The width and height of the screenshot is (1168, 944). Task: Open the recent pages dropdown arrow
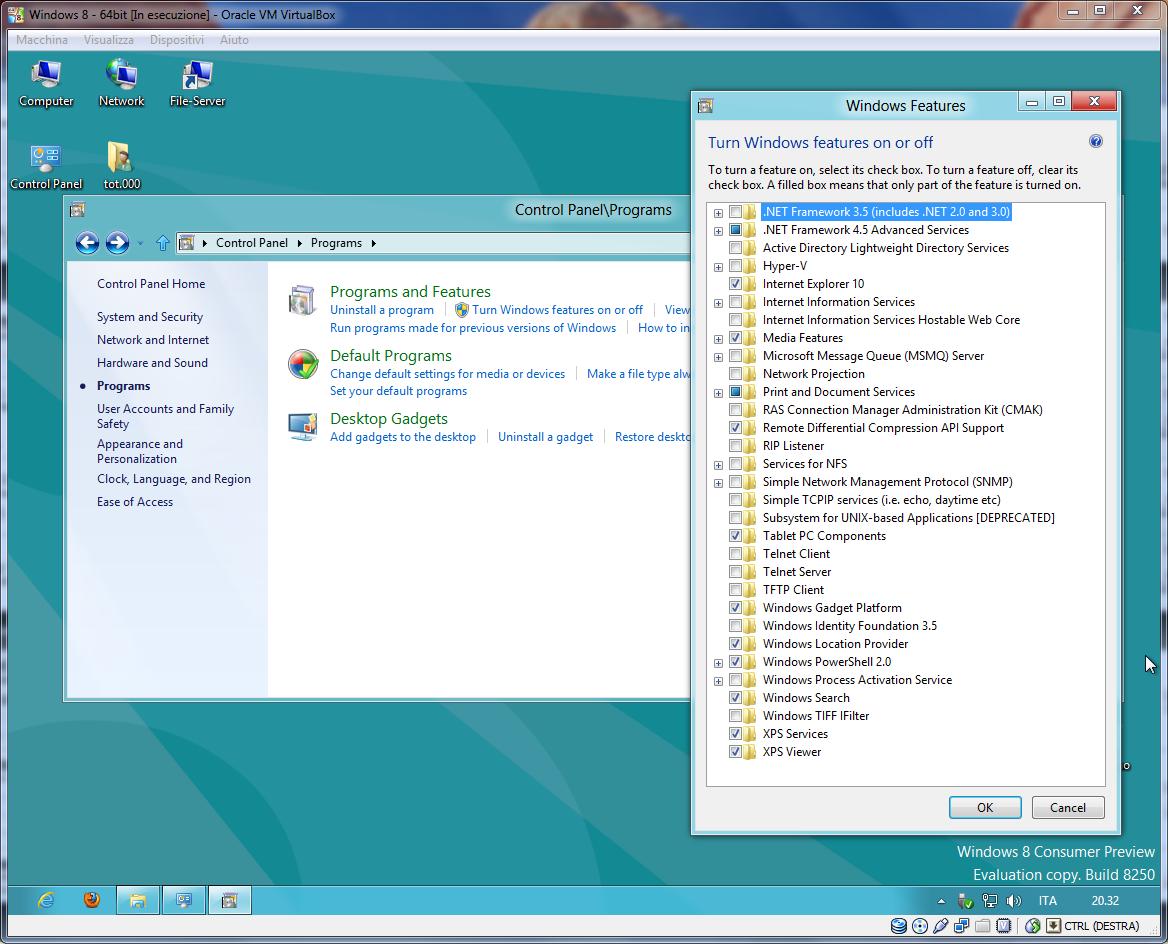[x=140, y=244]
